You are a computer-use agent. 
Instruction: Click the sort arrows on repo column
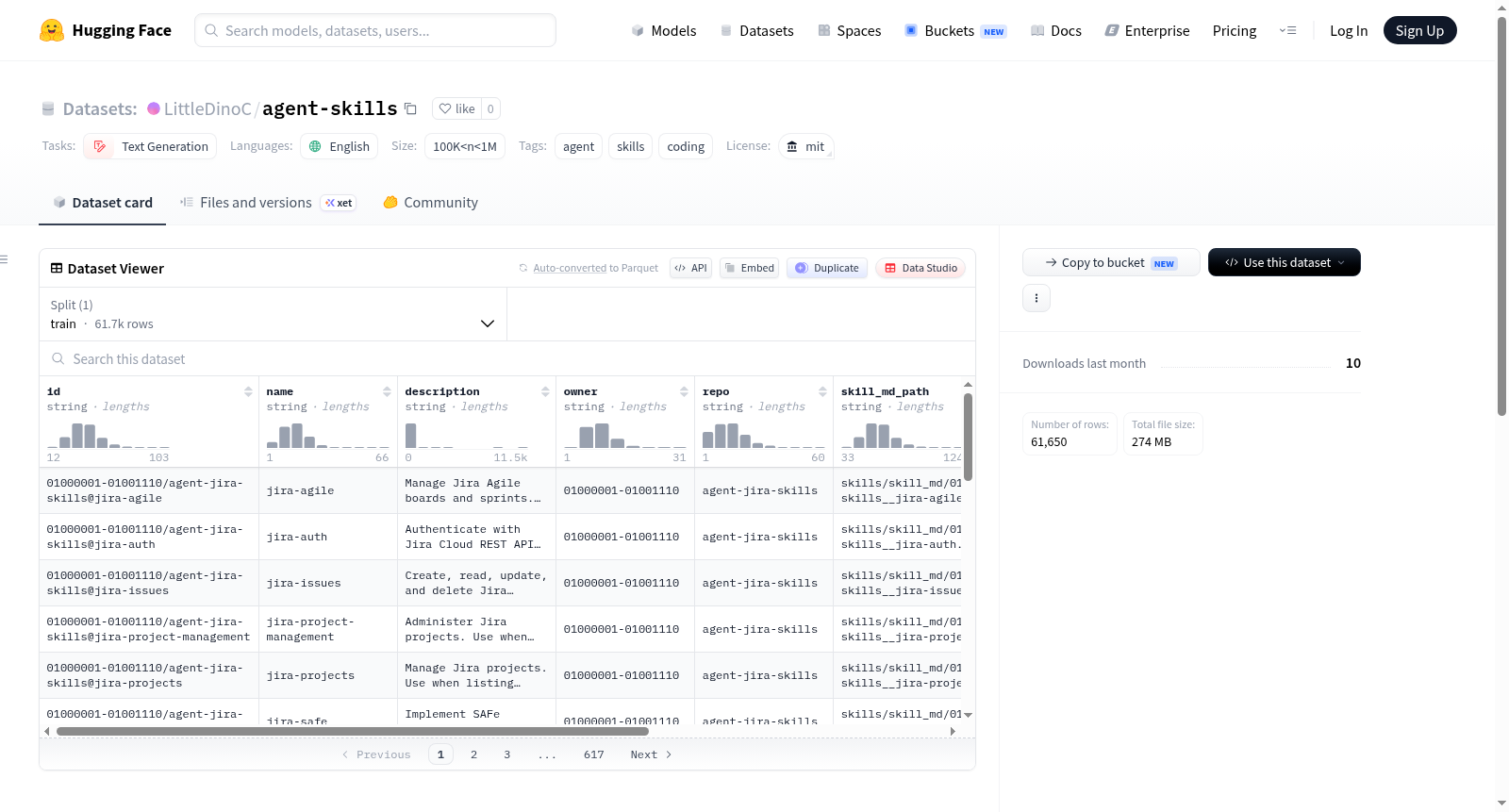tap(822, 391)
